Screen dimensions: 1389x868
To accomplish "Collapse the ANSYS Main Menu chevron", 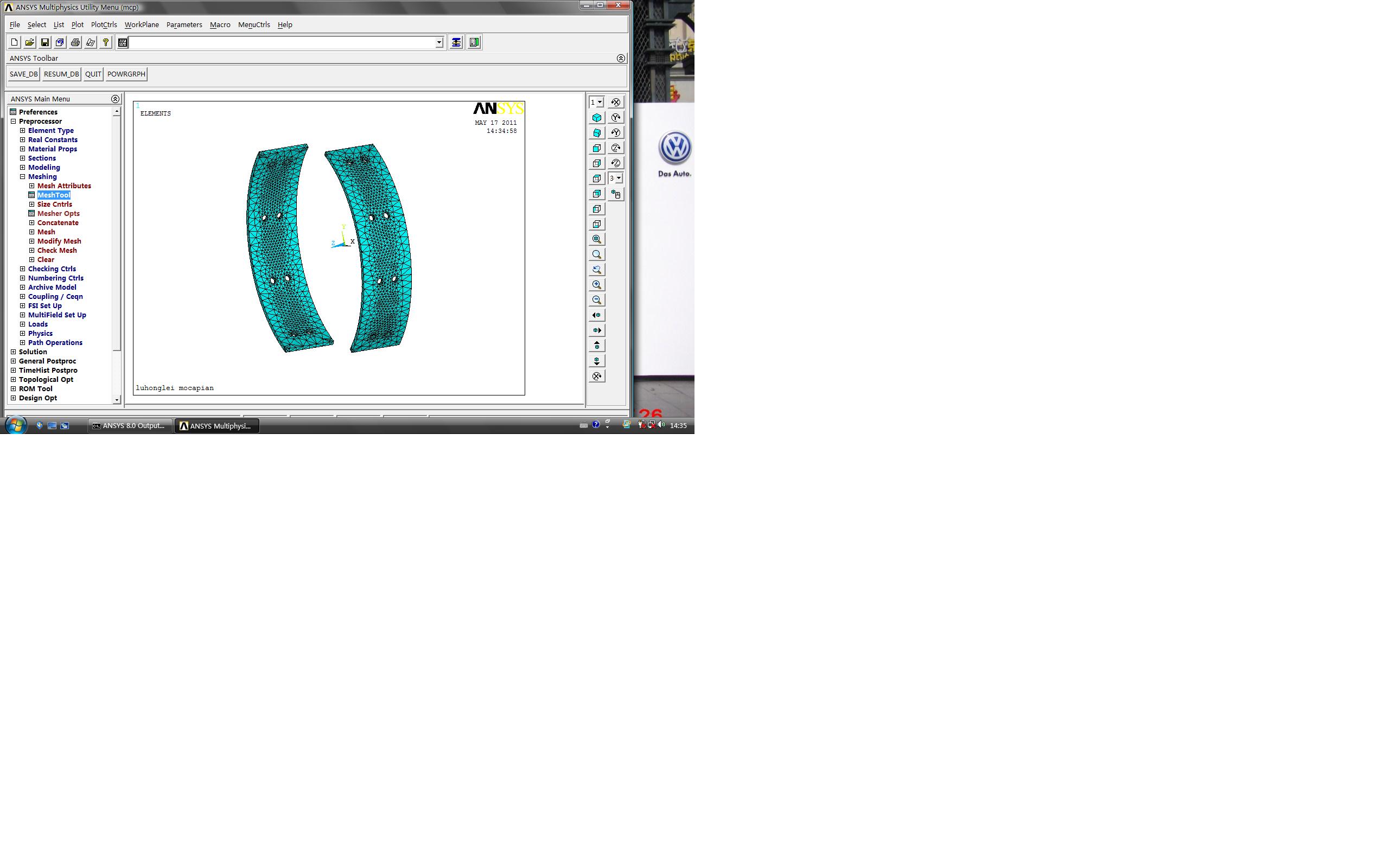I will click(115, 99).
